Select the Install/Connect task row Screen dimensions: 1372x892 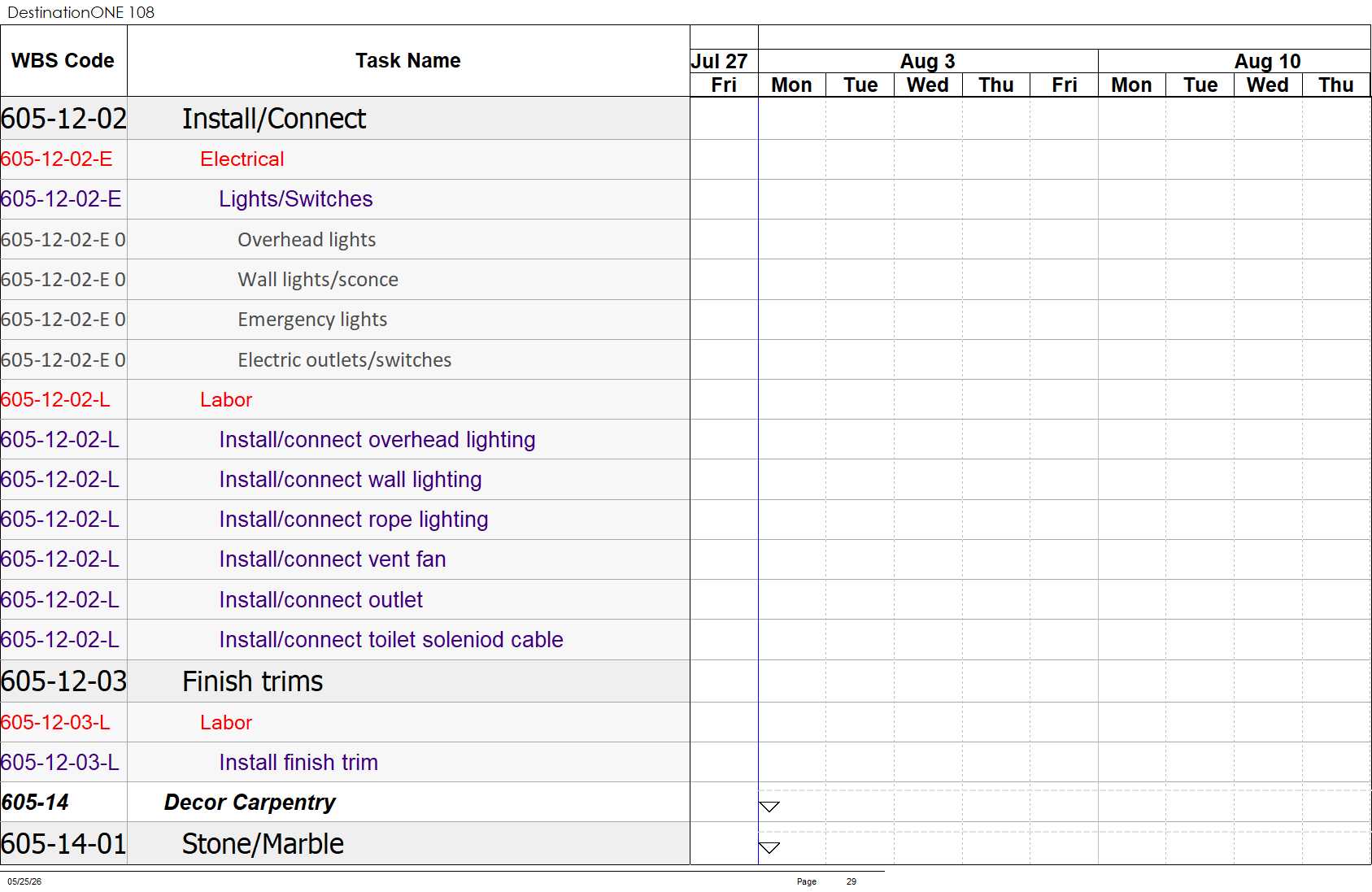coord(345,119)
